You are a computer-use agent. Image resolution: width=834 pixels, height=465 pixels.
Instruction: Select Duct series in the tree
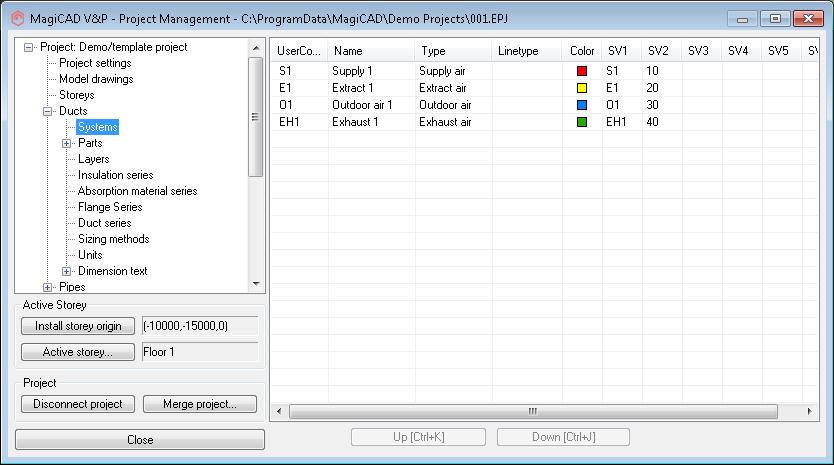pyautogui.click(x=105, y=222)
